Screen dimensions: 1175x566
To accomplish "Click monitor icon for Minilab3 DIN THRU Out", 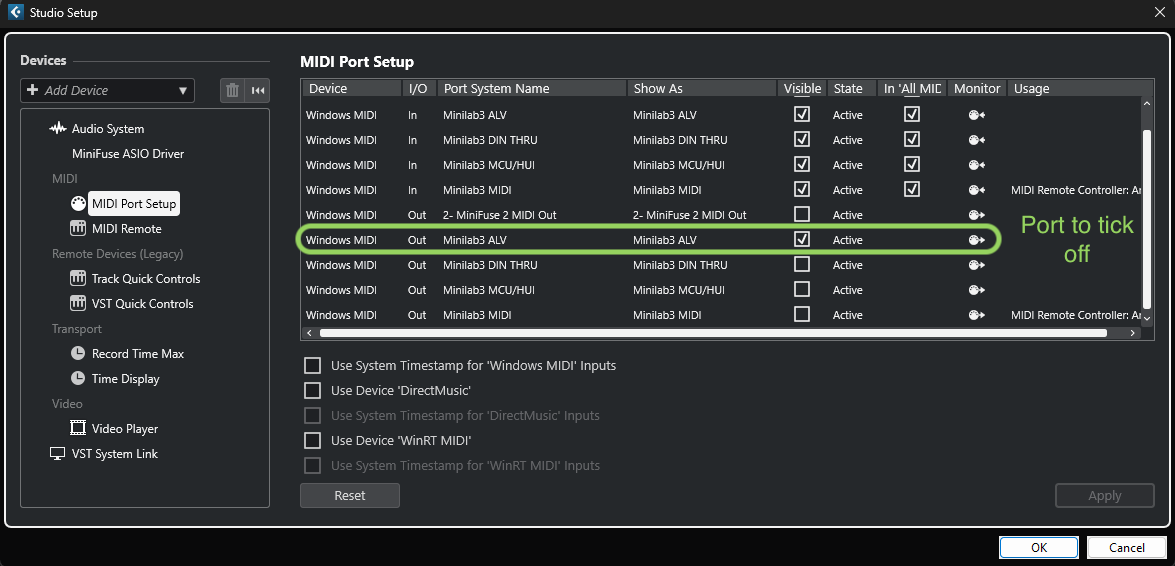I will pos(976,265).
